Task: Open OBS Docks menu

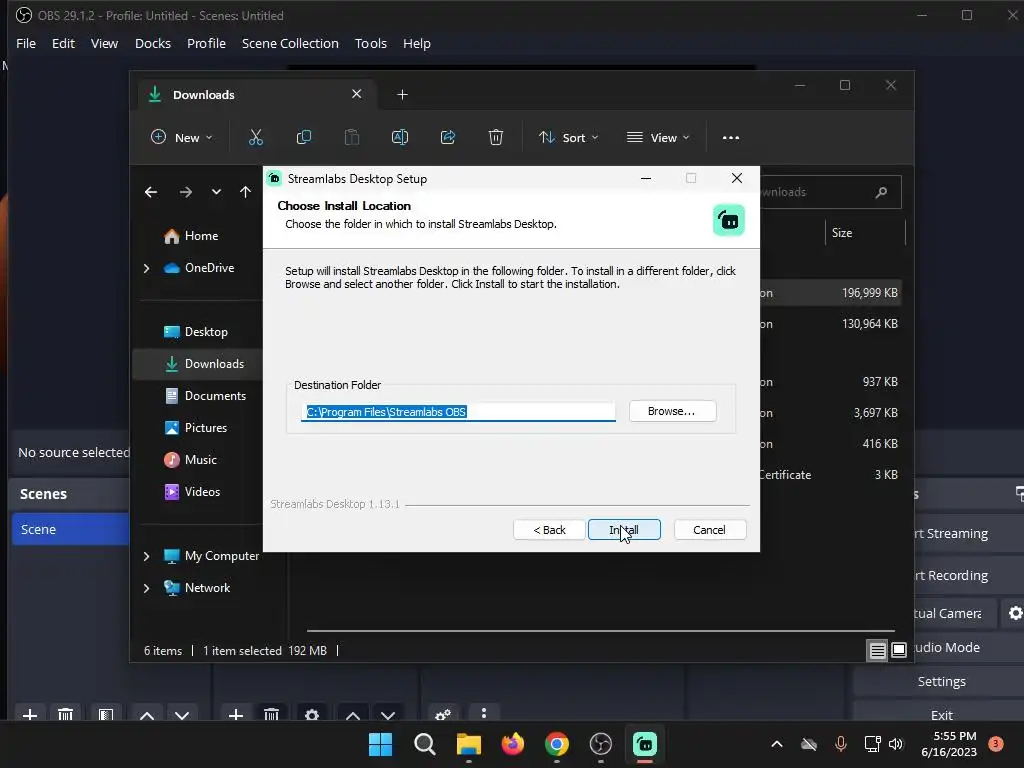Action: pyautogui.click(x=153, y=44)
